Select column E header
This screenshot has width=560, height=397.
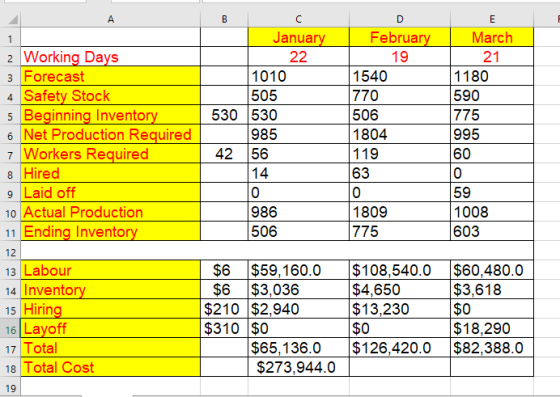point(492,19)
